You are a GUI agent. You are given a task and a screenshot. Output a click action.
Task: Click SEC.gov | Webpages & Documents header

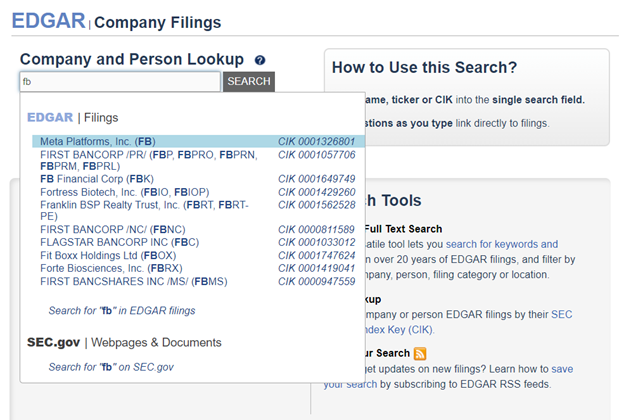pos(124,342)
